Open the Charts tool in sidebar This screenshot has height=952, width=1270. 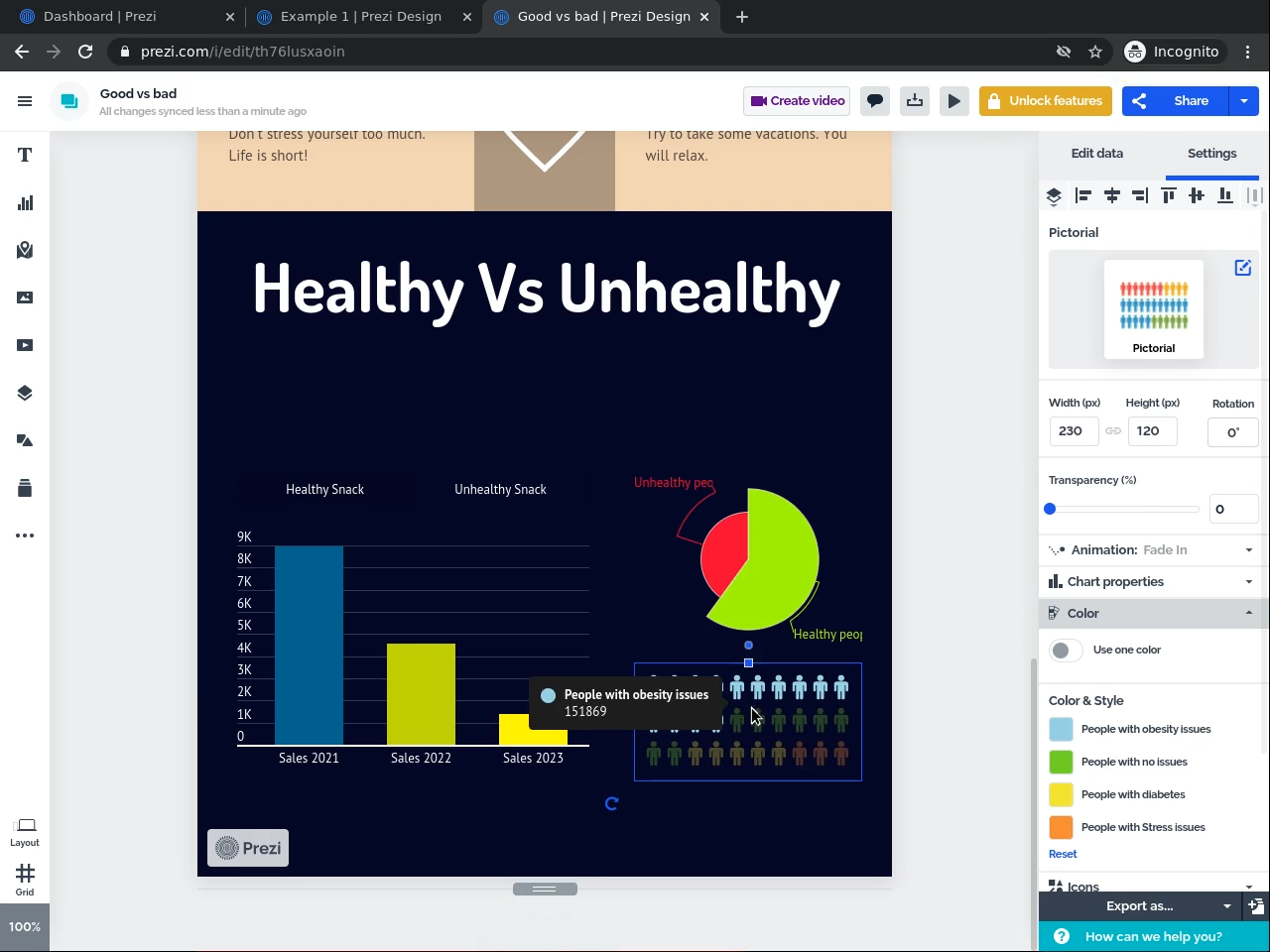tap(25, 202)
